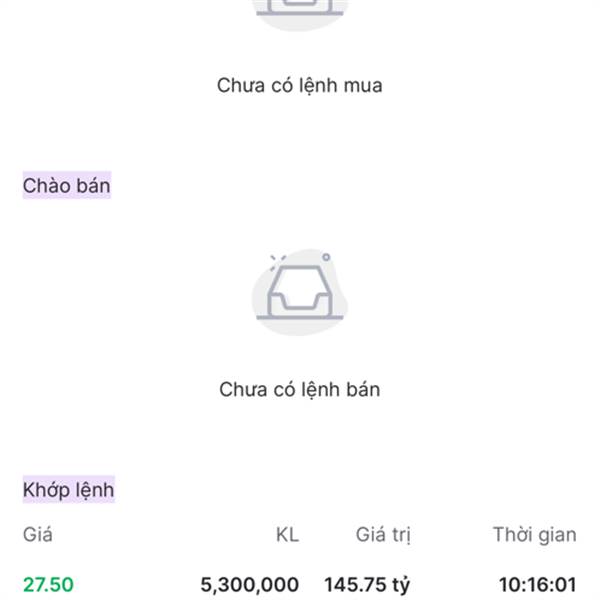Tap the green 27.50 matched price

pyautogui.click(x=48, y=585)
